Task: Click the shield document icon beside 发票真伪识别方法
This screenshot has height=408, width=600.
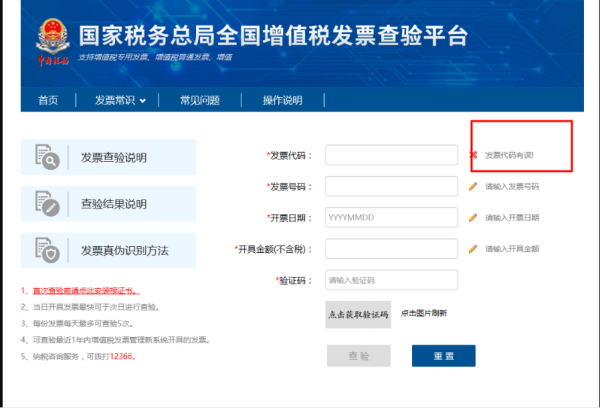Action: [x=47, y=250]
